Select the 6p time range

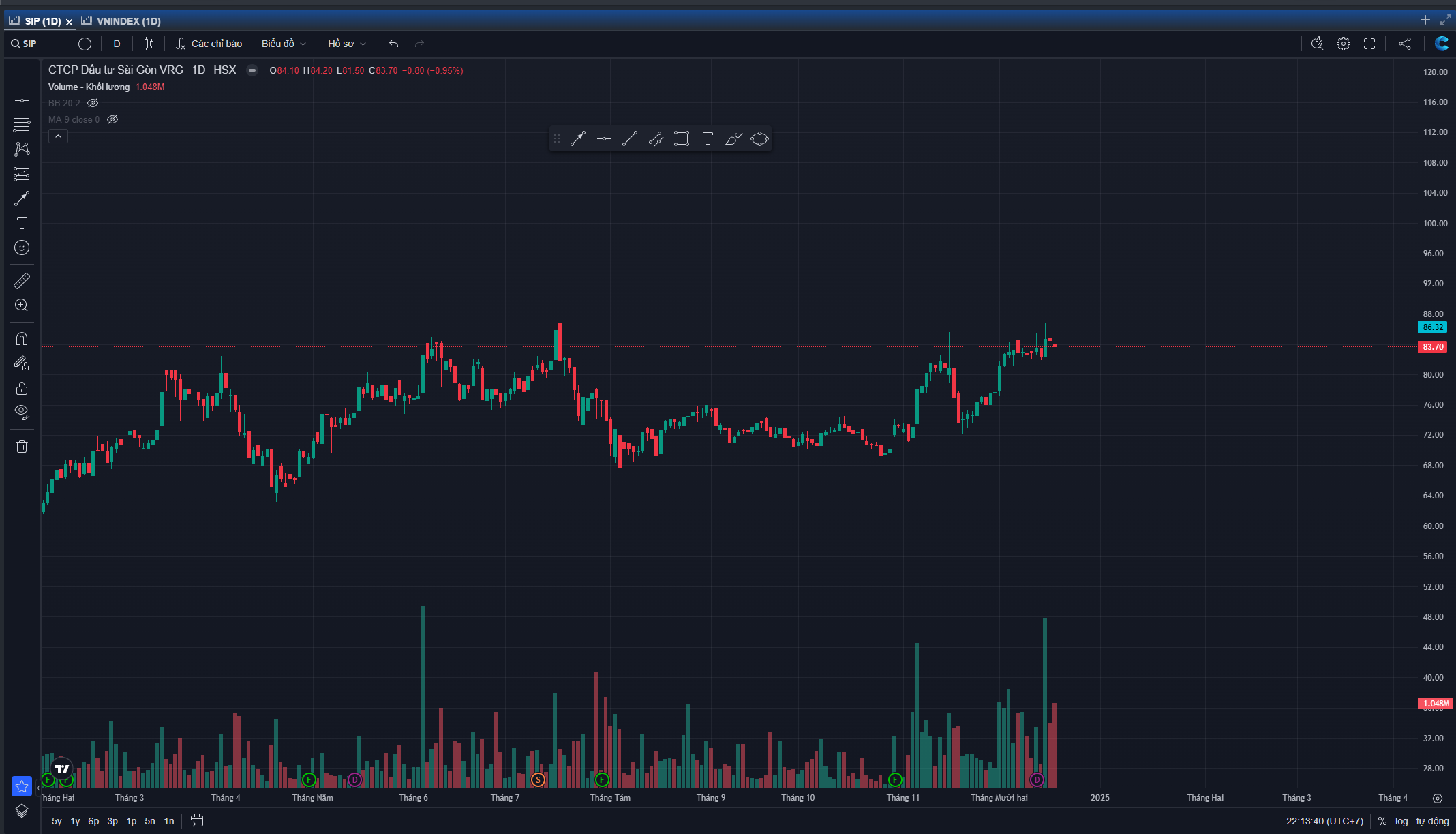click(93, 821)
